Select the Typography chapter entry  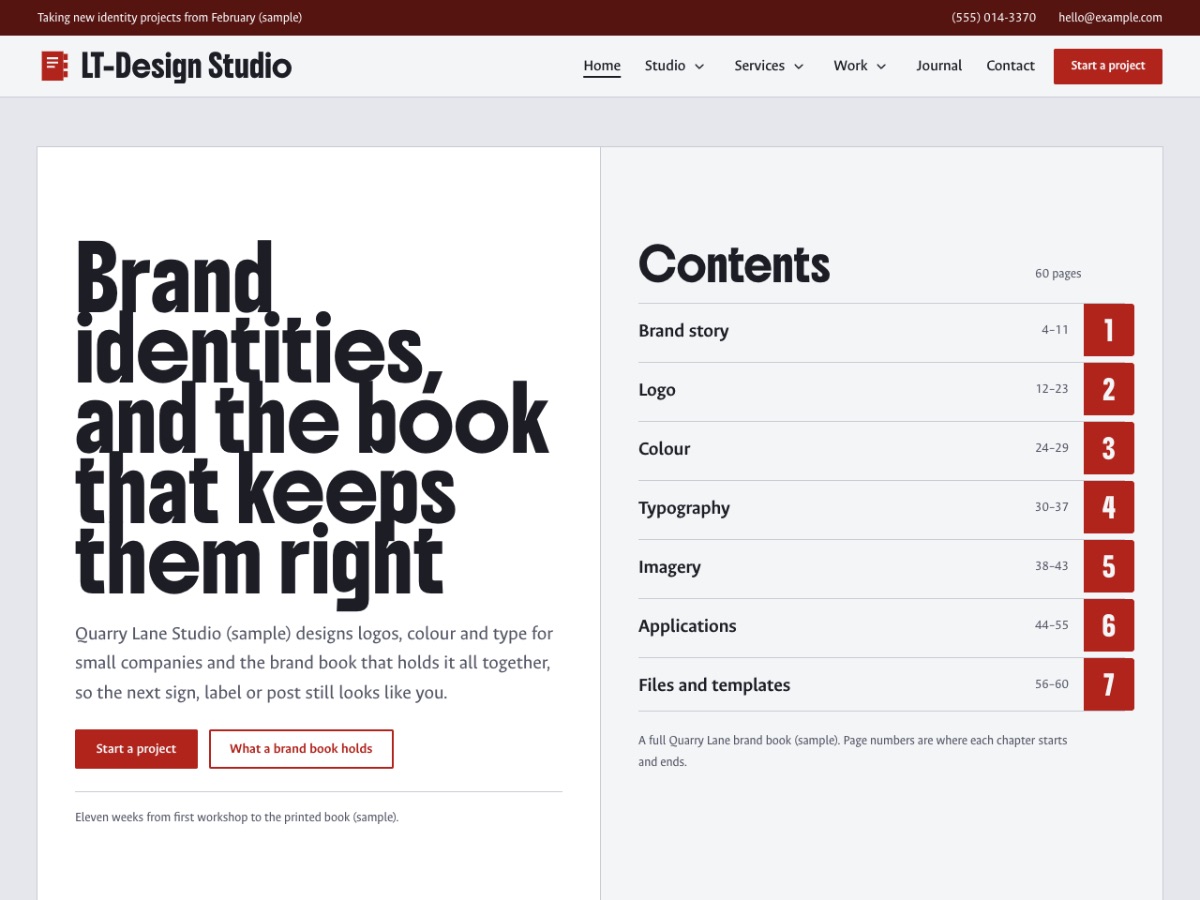click(x=860, y=507)
